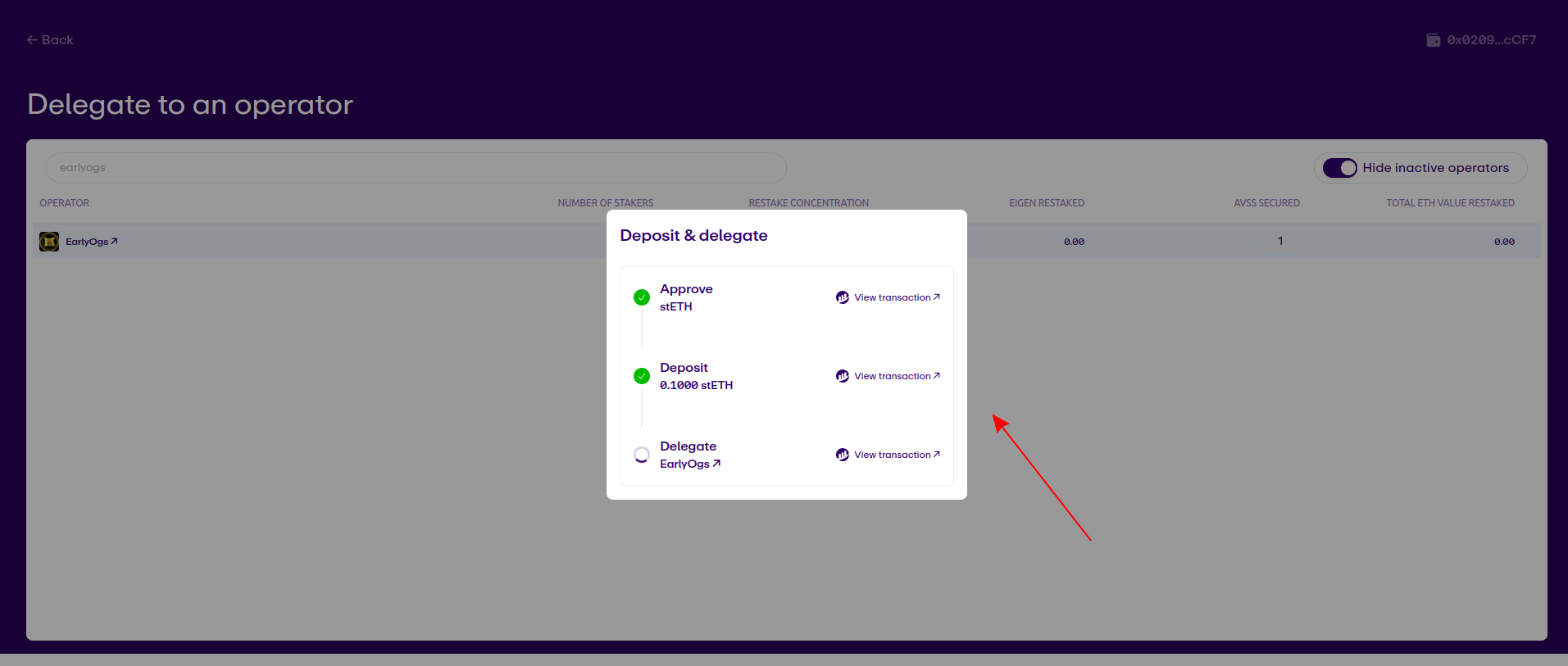1568x666 pixels.
Task: Sort by EIGEN RESTAKED column header
Action: (x=1047, y=203)
